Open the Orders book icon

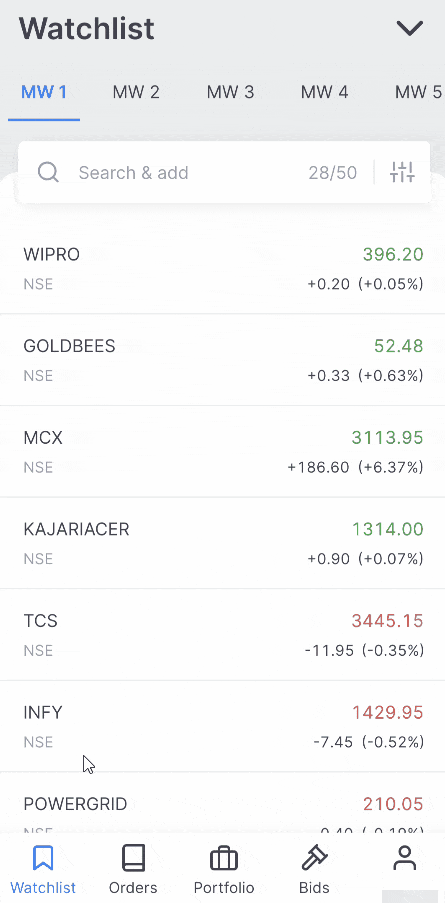[x=133, y=858]
